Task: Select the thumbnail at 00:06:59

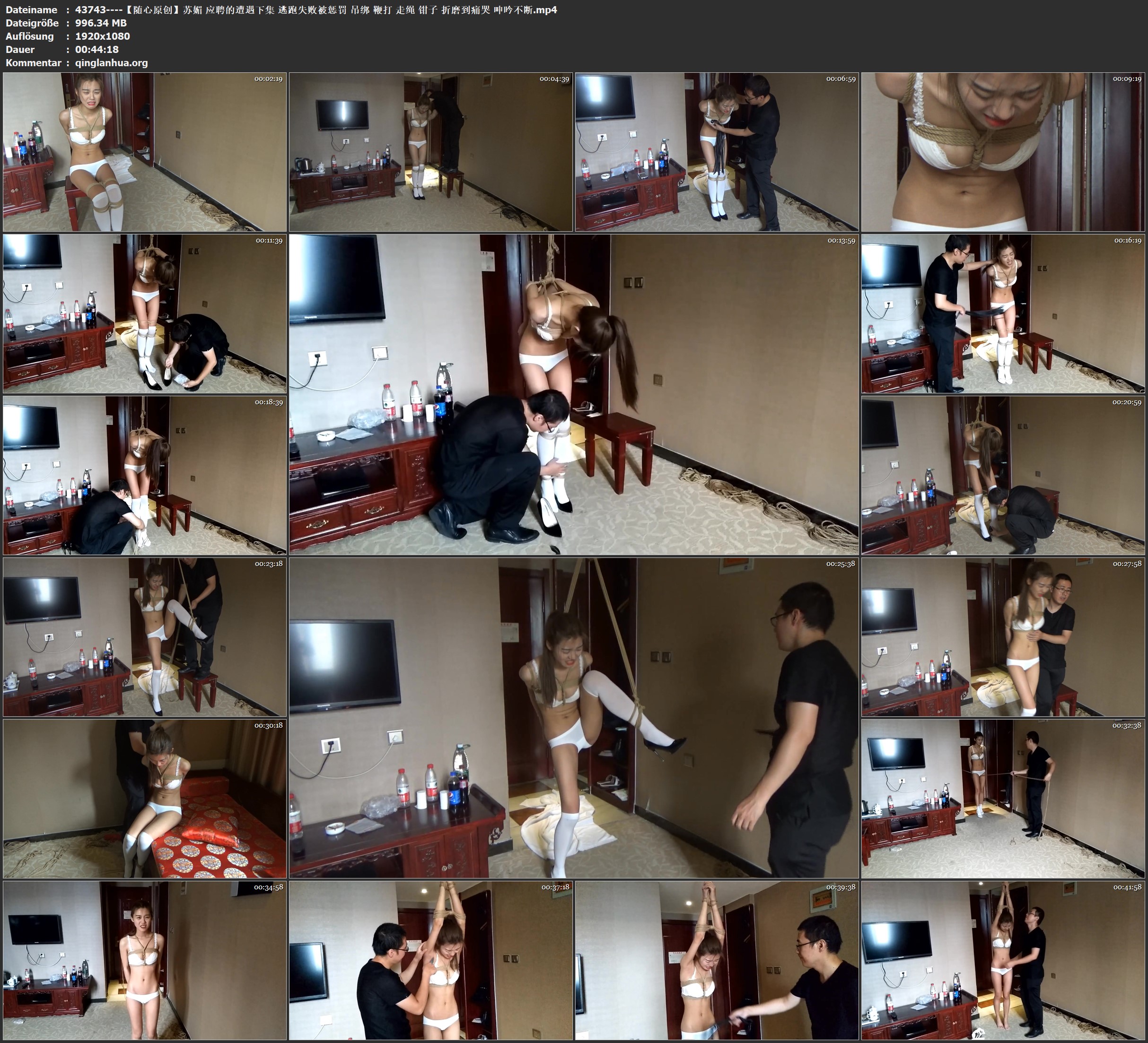Action: tap(716, 152)
